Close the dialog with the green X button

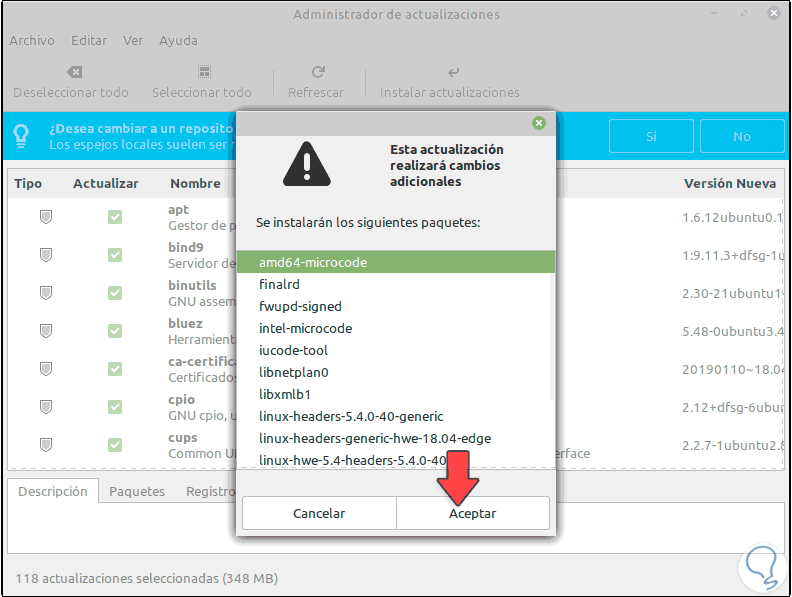tap(539, 123)
